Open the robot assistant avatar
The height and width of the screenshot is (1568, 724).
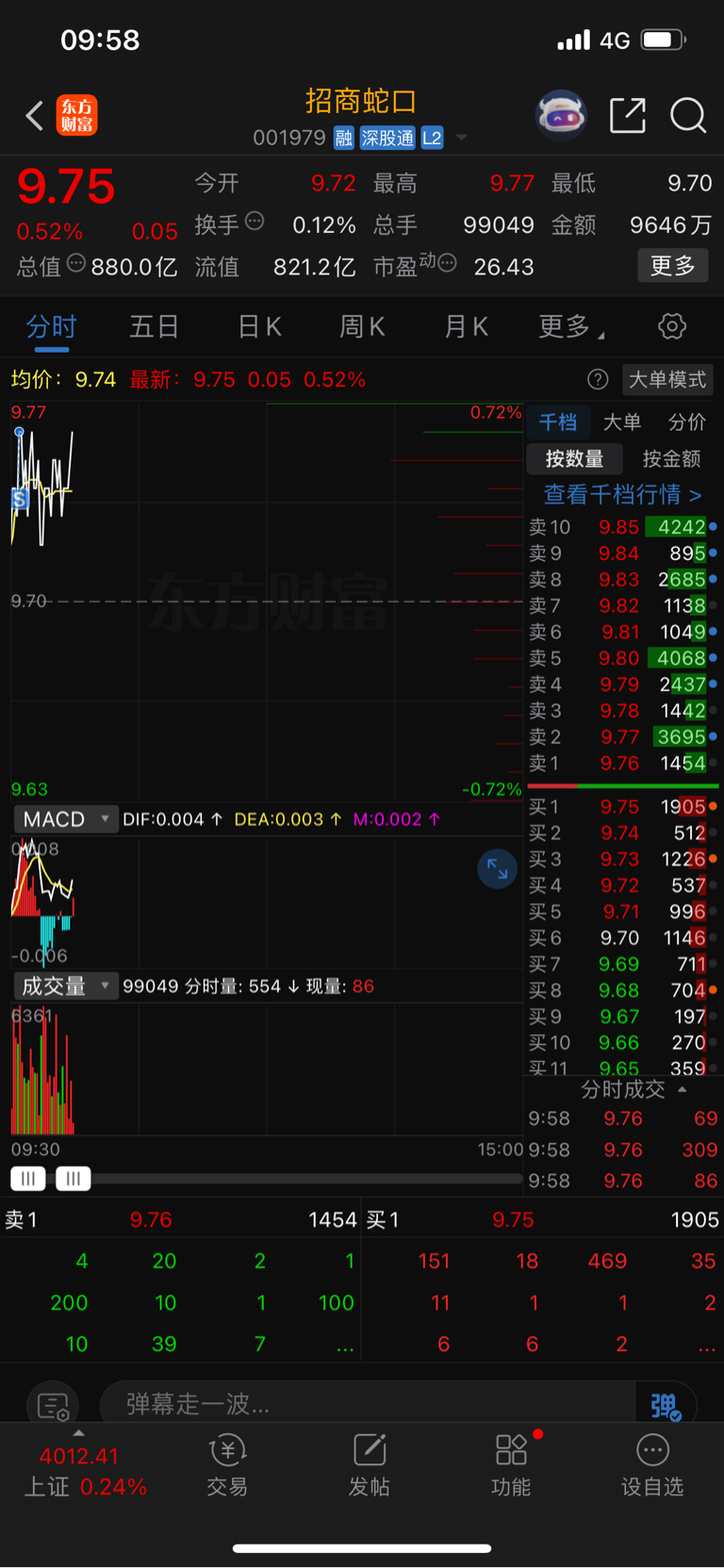click(x=561, y=116)
